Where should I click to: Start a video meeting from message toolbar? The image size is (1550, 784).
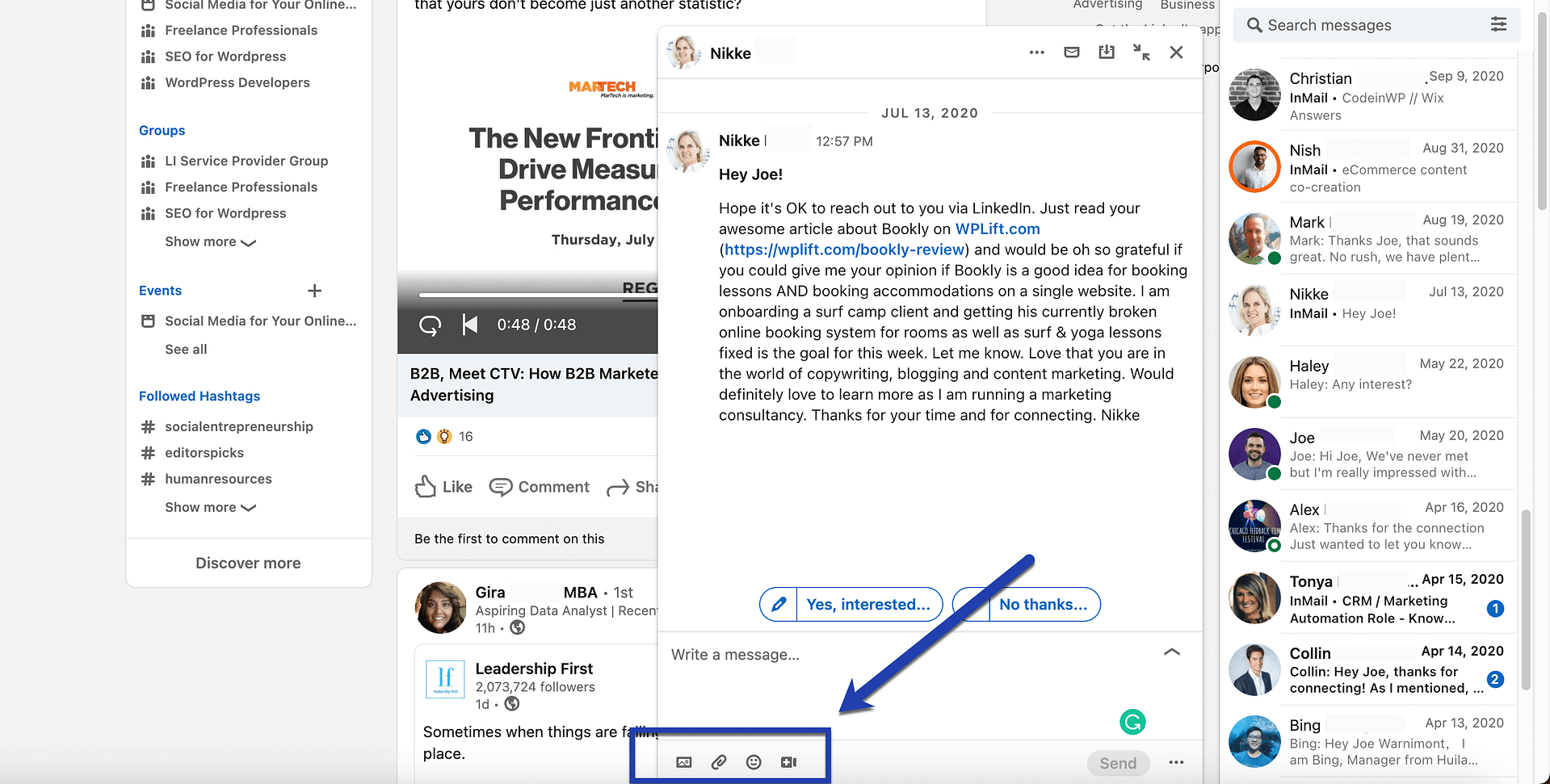pyautogui.click(x=789, y=762)
